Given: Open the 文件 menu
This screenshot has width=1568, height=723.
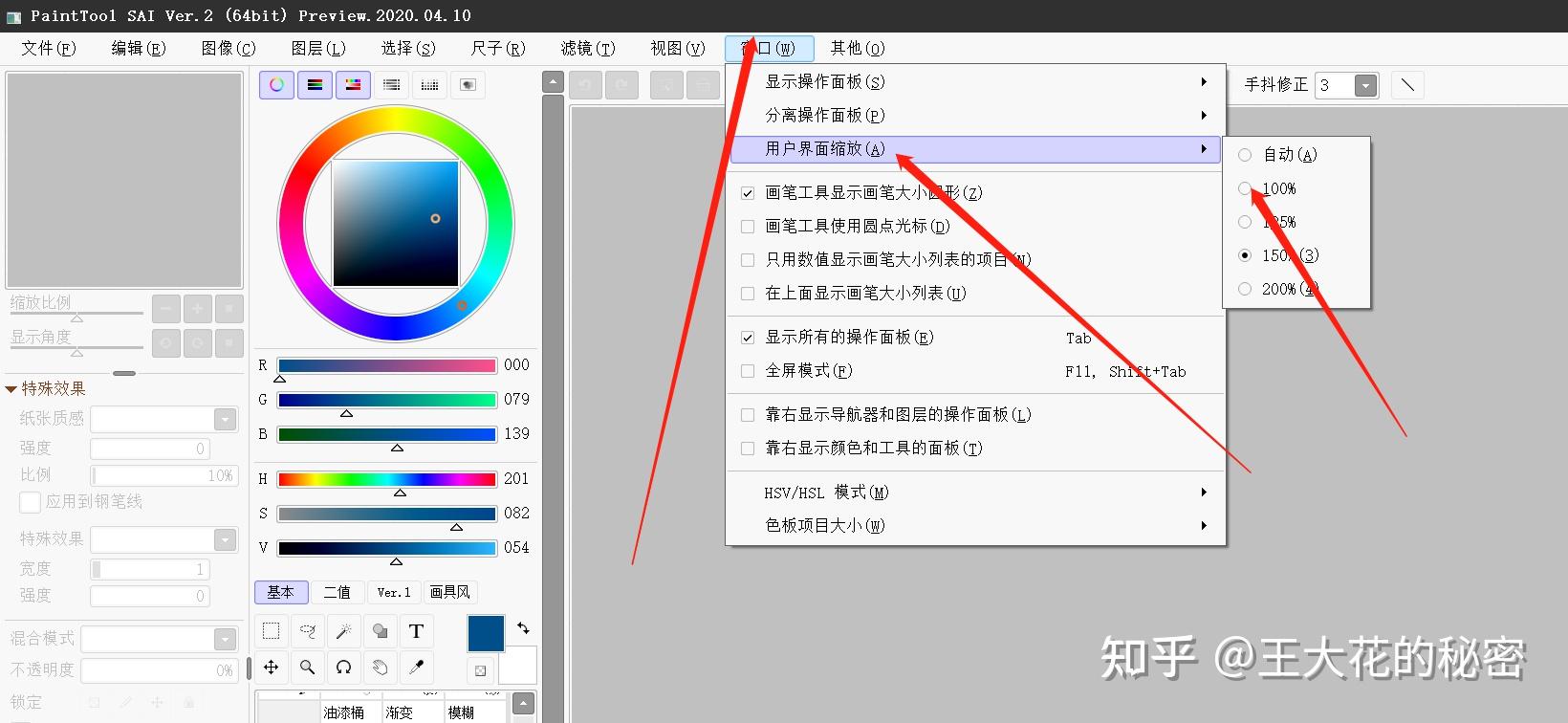Looking at the screenshot, I should tap(48, 48).
